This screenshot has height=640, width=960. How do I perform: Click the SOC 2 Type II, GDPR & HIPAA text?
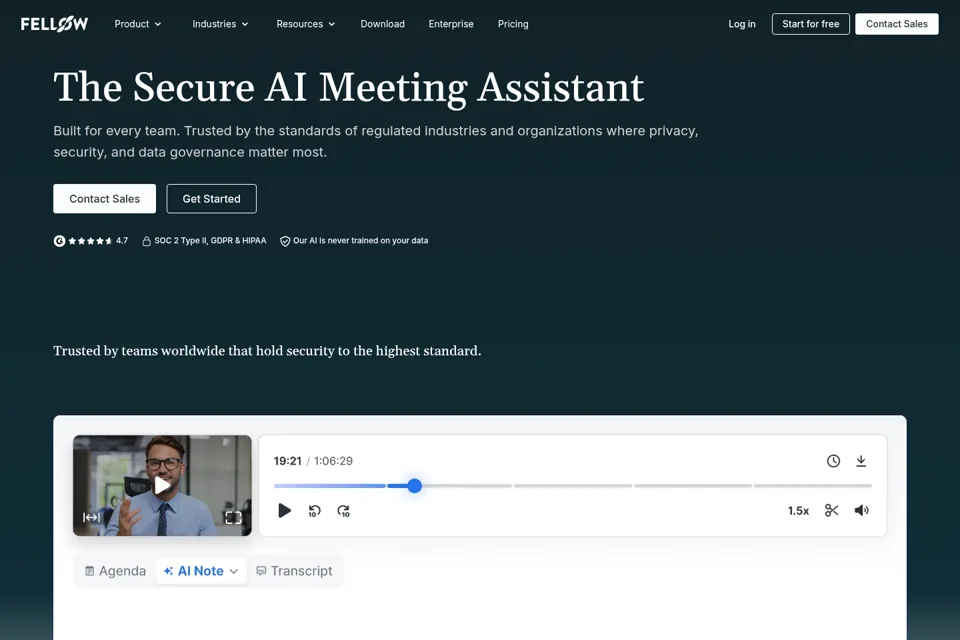pyautogui.click(x=210, y=241)
